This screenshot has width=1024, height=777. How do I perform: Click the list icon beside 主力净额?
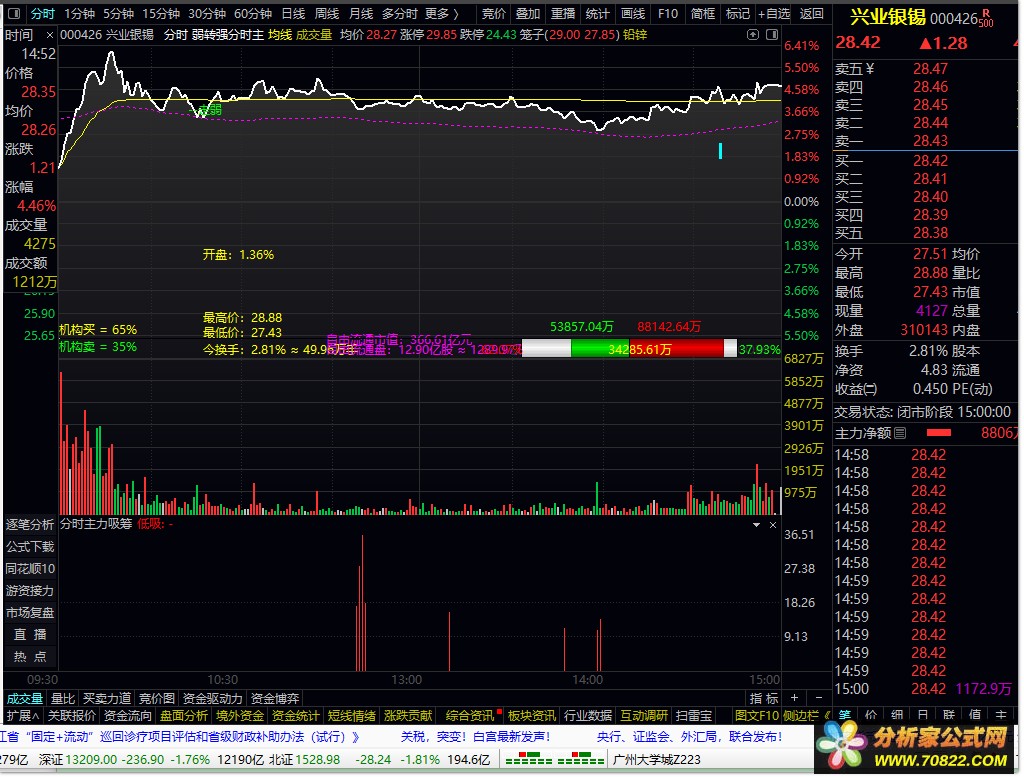coord(900,433)
